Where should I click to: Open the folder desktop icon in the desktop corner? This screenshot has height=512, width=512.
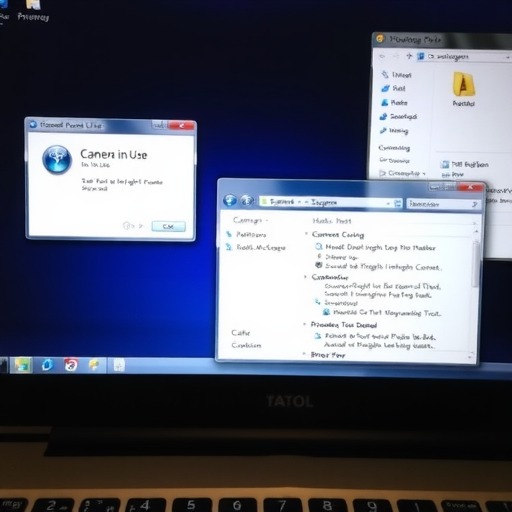33,10
